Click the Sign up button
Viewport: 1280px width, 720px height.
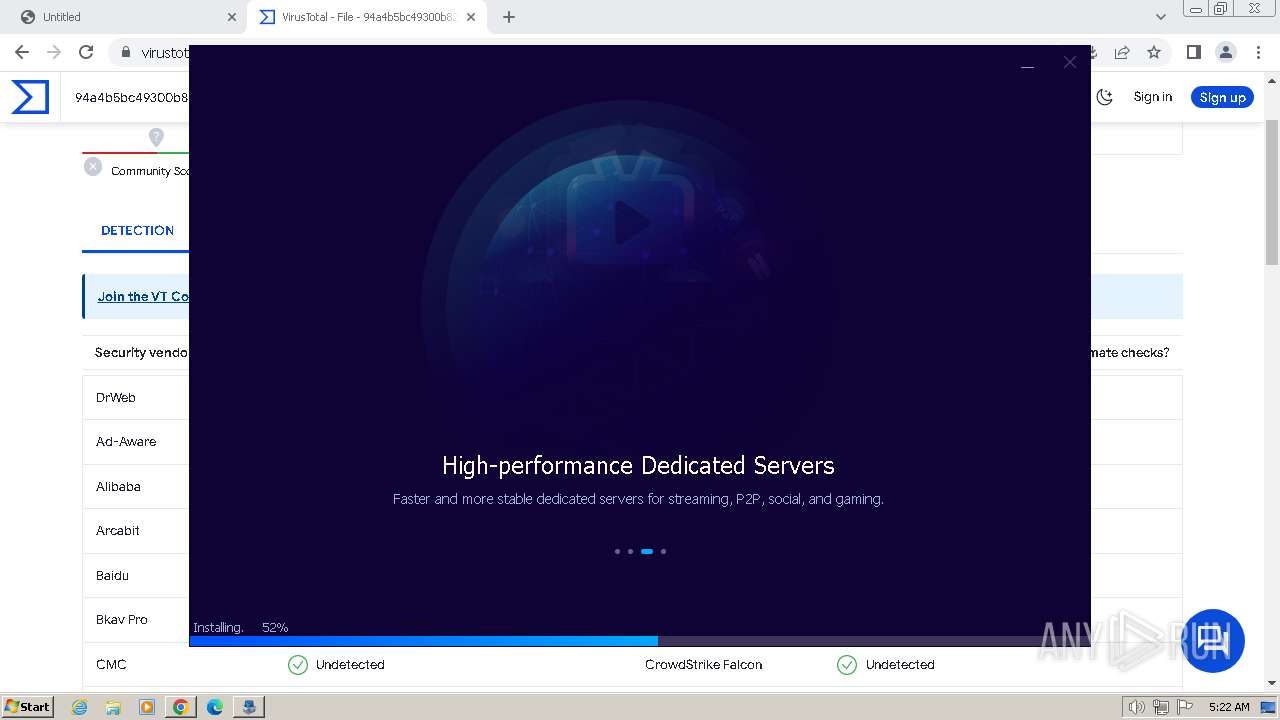(x=1222, y=97)
